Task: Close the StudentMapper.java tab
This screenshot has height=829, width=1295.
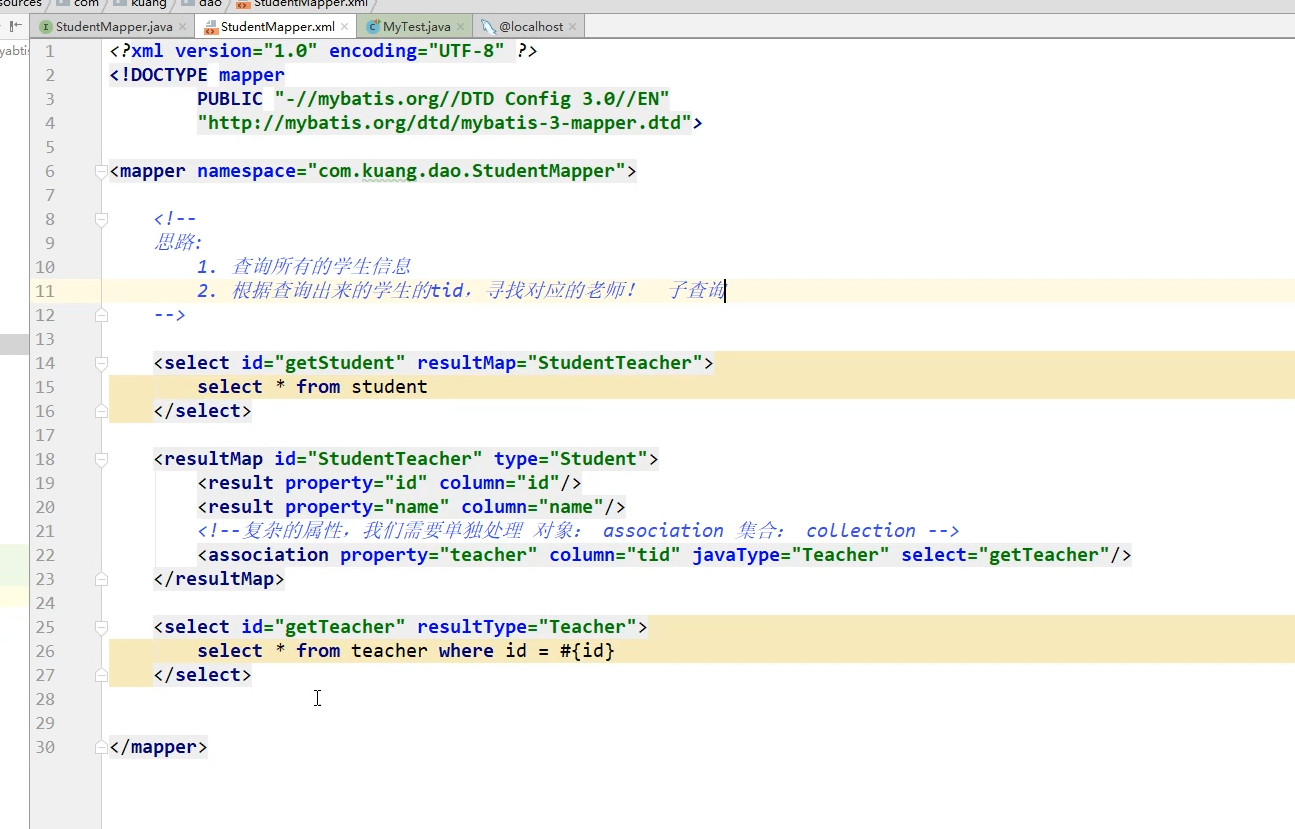Action: coord(183,27)
